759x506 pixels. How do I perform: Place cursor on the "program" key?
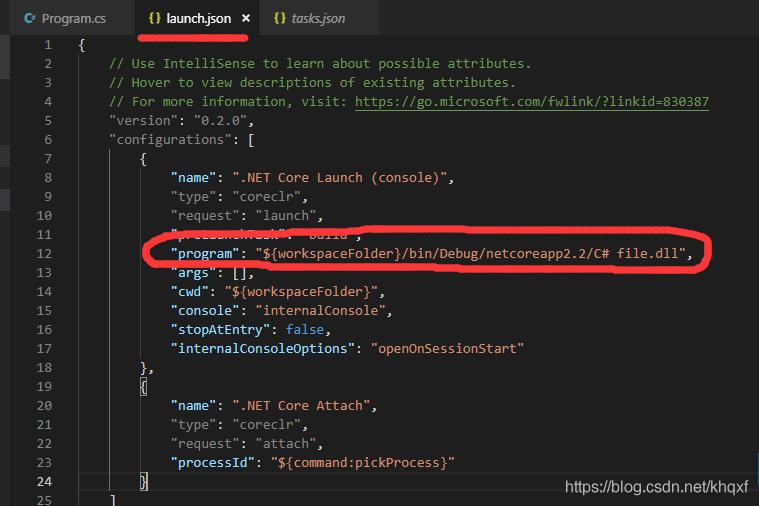click(205, 254)
